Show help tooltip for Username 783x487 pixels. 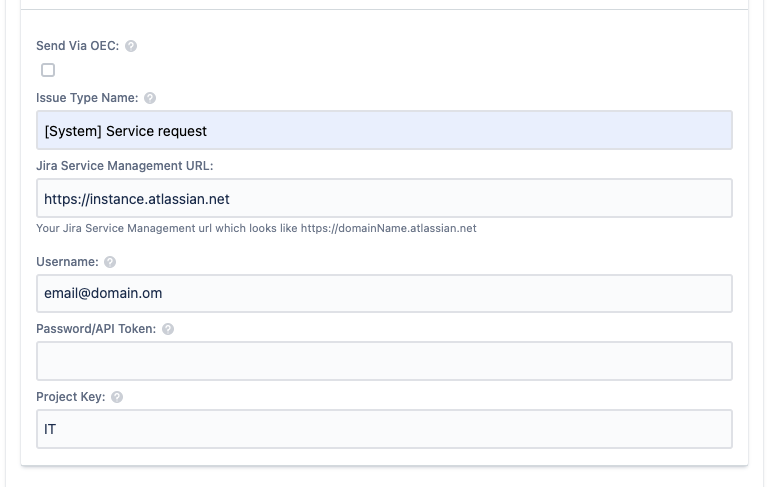click(110, 262)
